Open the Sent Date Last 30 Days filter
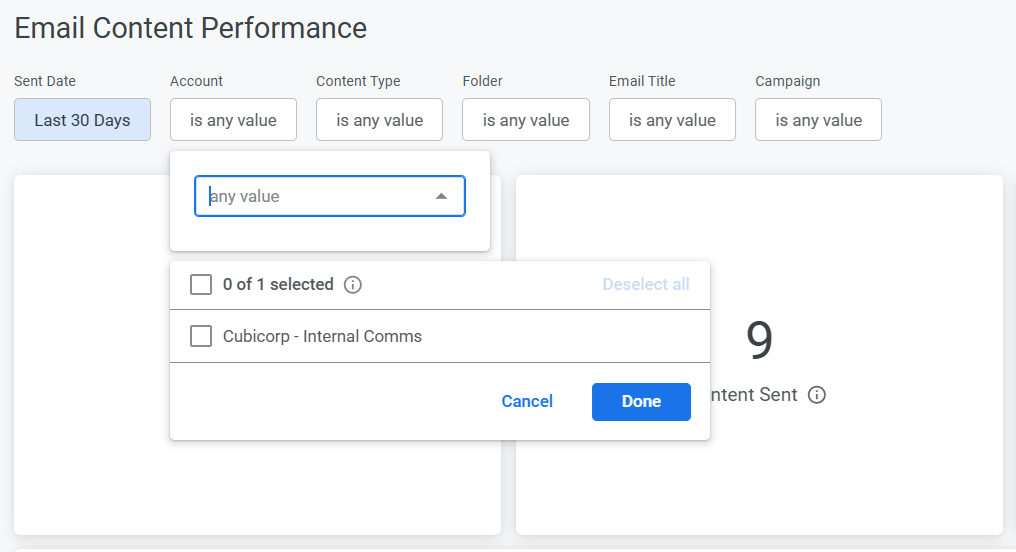1016x552 pixels. click(x=82, y=120)
